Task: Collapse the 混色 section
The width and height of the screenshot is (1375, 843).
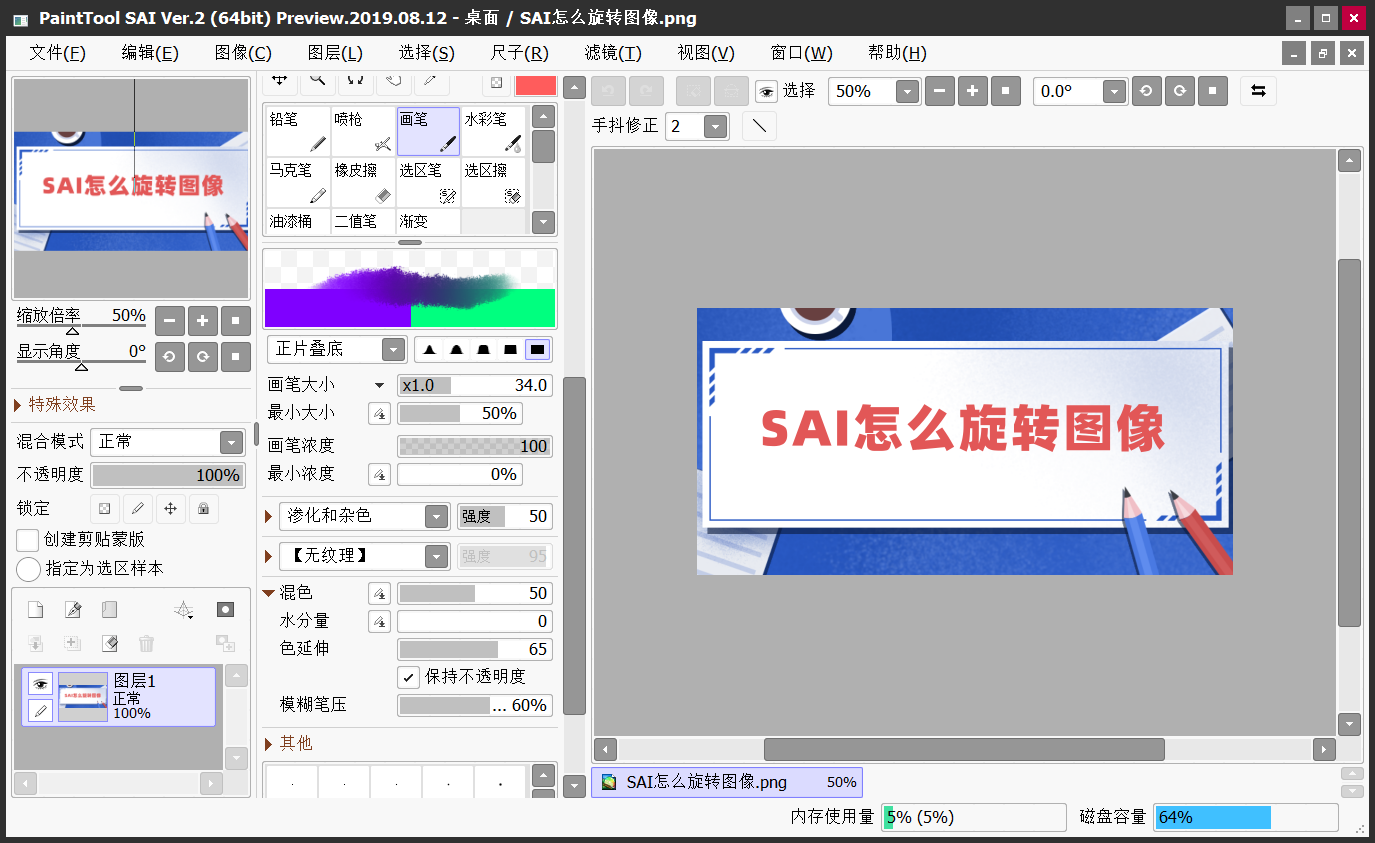Action: [x=268, y=593]
